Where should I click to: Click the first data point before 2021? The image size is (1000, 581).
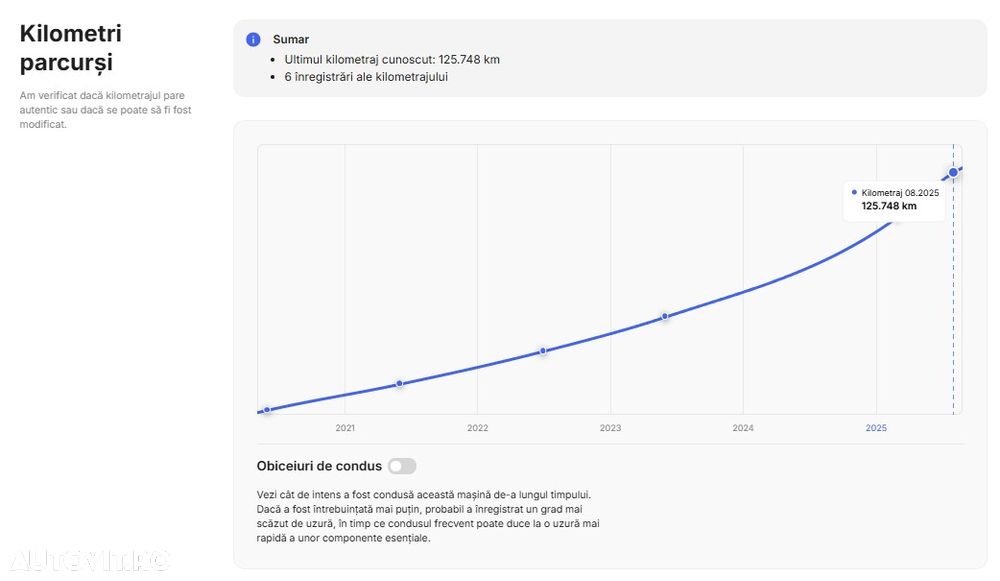tap(267, 410)
